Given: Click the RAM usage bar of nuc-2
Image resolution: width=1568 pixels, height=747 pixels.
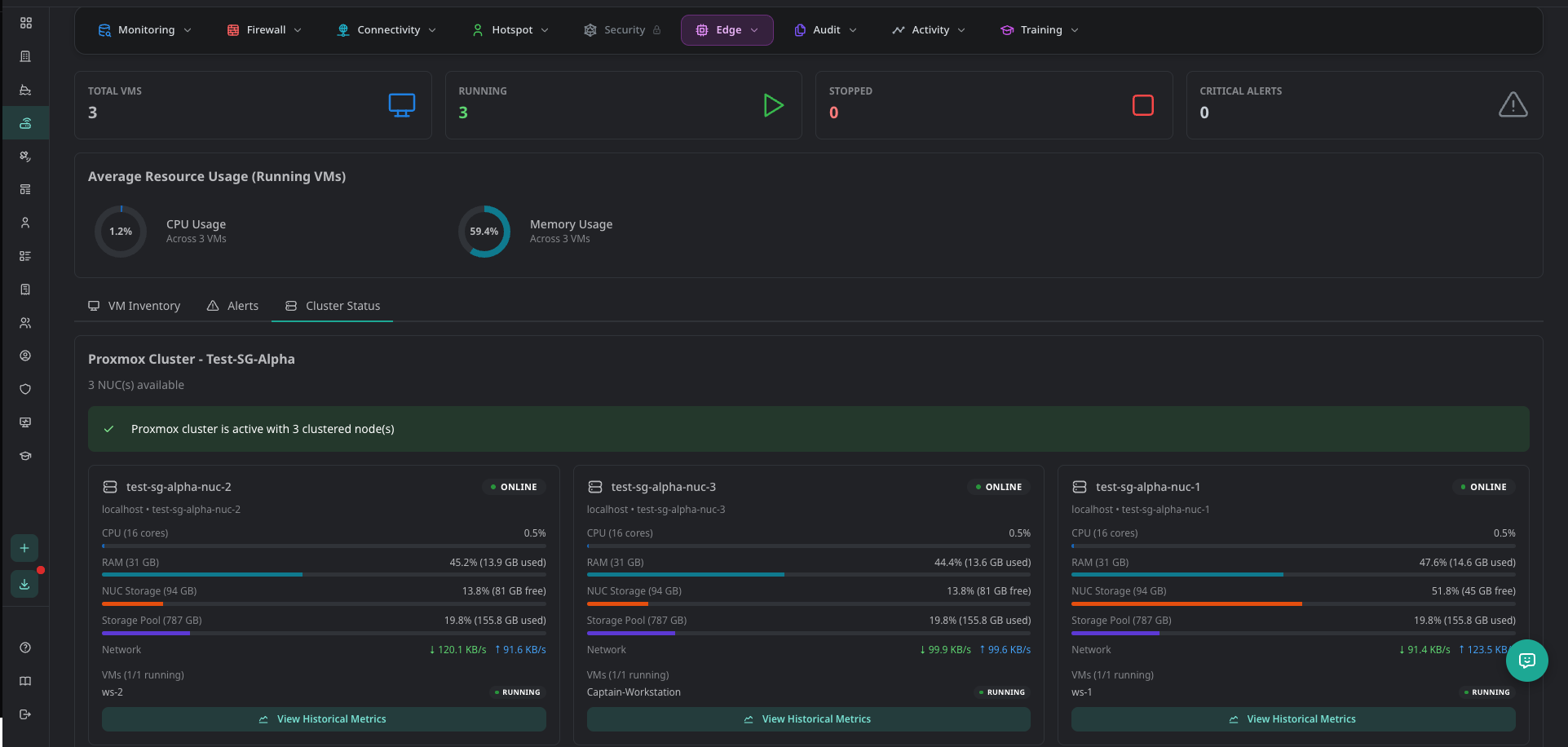Looking at the screenshot, I should (x=324, y=575).
